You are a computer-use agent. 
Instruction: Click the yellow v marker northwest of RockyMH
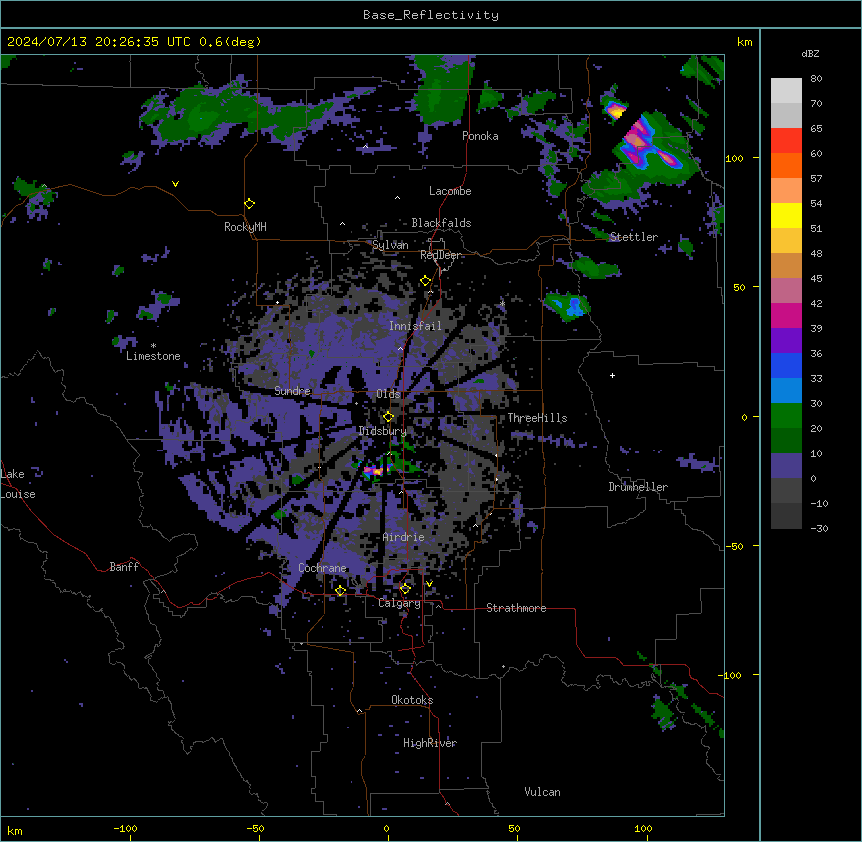175,184
